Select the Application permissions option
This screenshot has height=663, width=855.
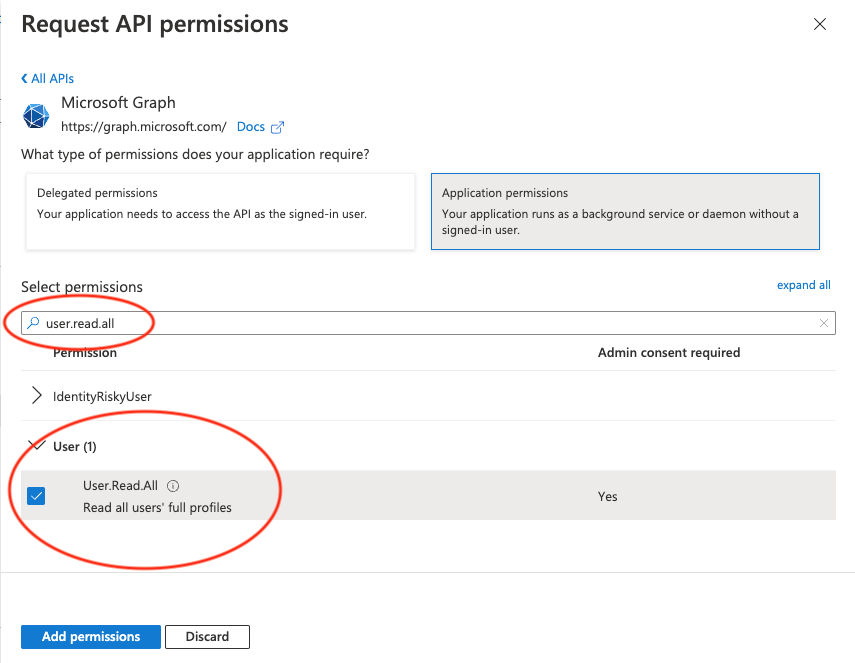point(625,212)
